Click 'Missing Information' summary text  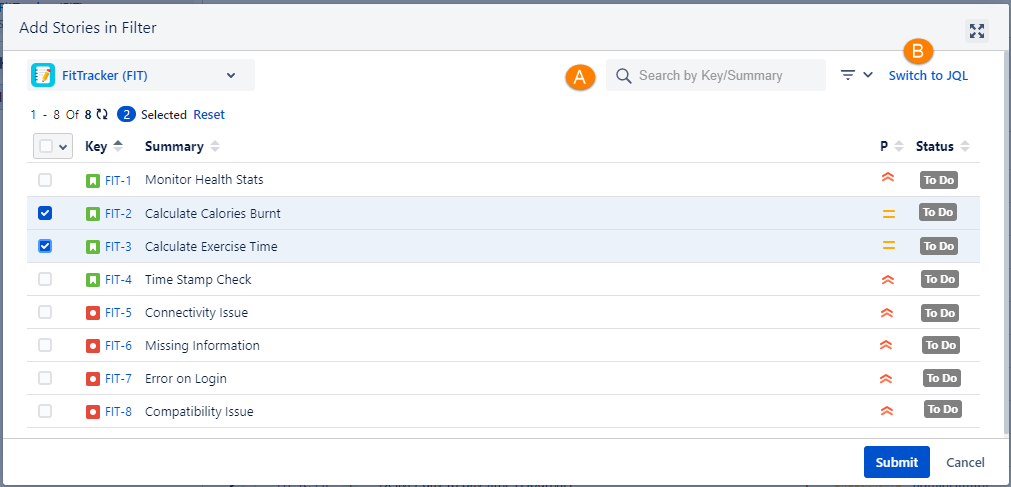point(202,346)
